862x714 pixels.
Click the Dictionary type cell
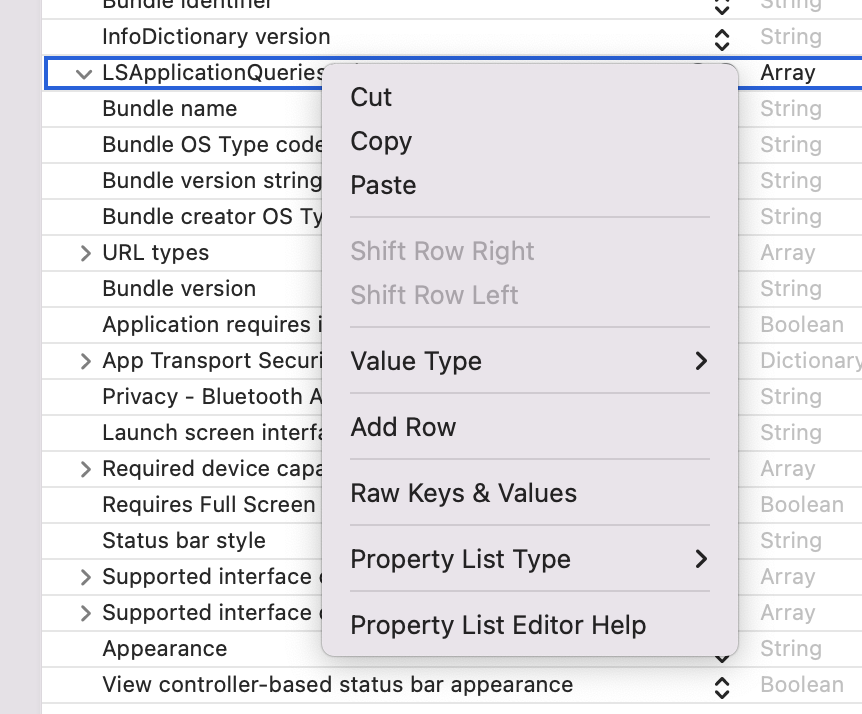(809, 361)
